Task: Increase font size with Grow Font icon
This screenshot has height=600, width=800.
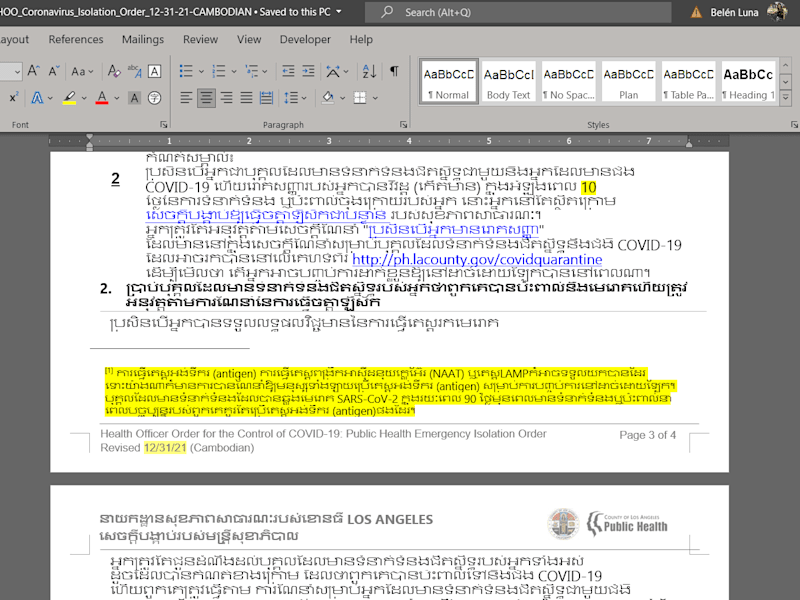Action: (34, 71)
